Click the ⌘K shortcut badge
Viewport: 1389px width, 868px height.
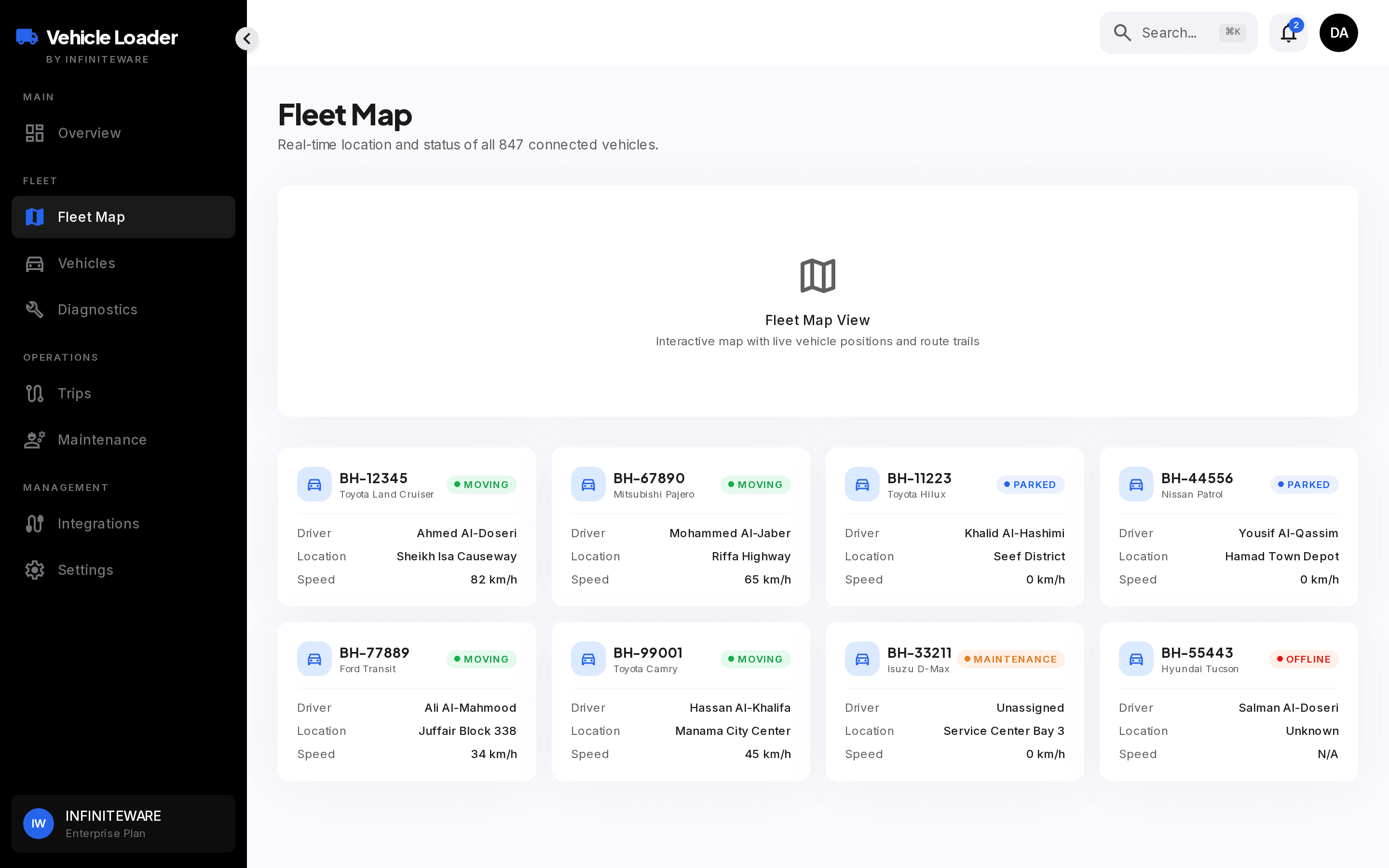point(1232,32)
